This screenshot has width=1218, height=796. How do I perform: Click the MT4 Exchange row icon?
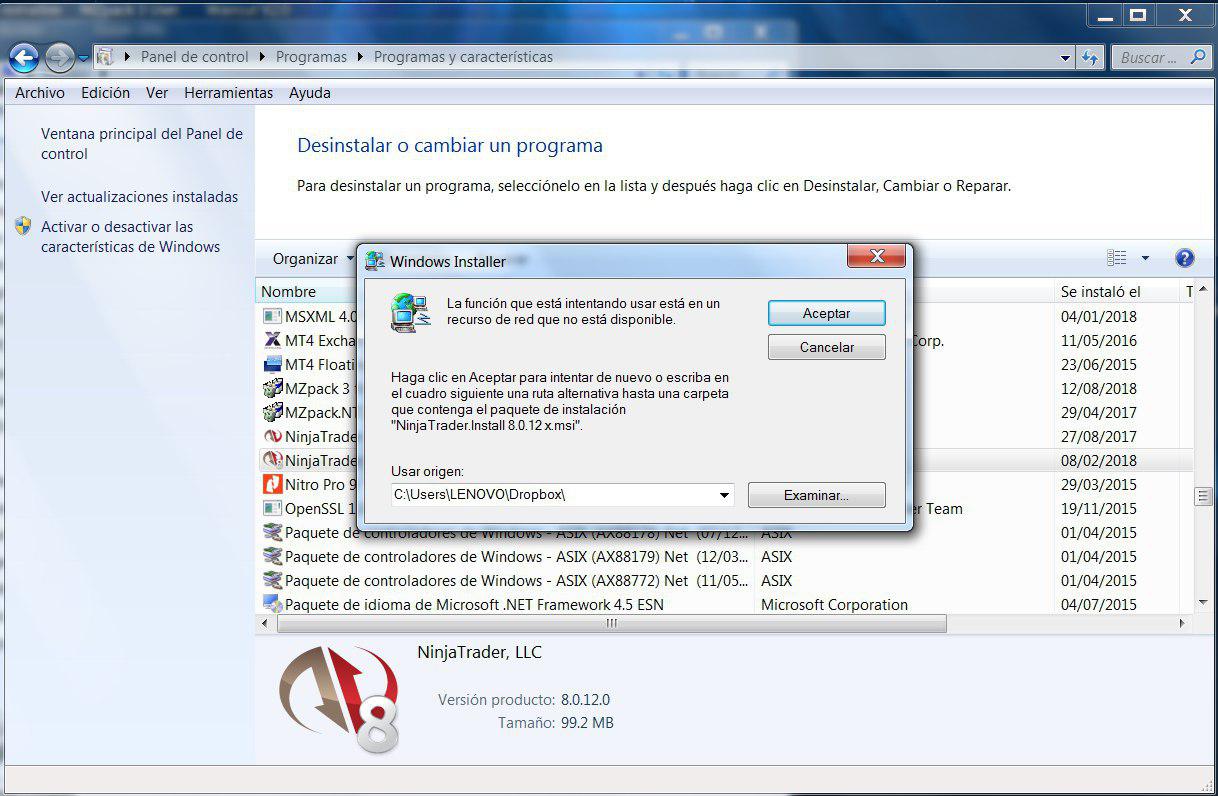click(x=272, y=340)
